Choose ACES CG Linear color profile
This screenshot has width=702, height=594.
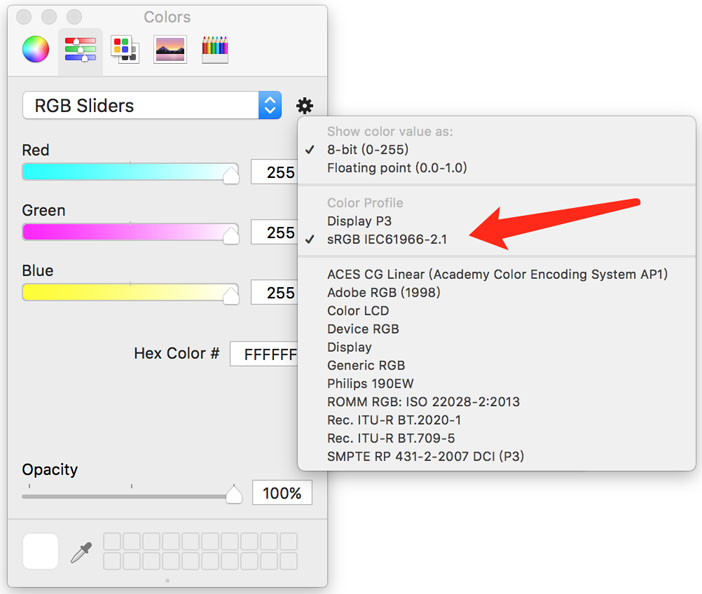point(496,274)
